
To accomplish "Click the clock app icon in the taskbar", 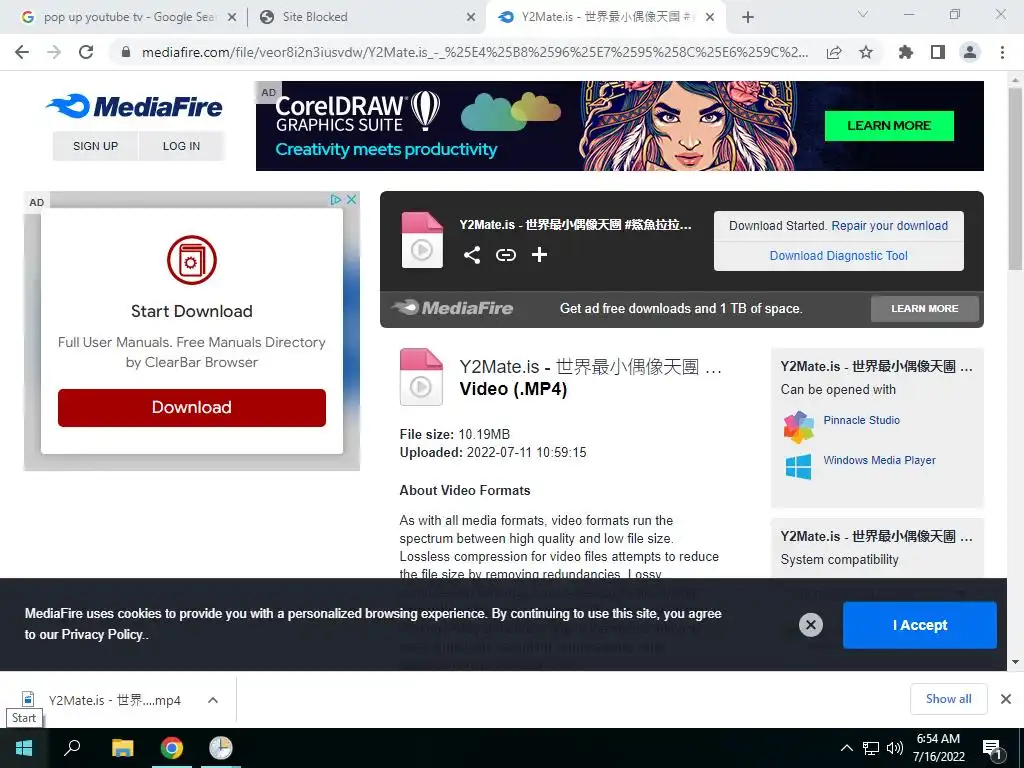I will (221, 748).
